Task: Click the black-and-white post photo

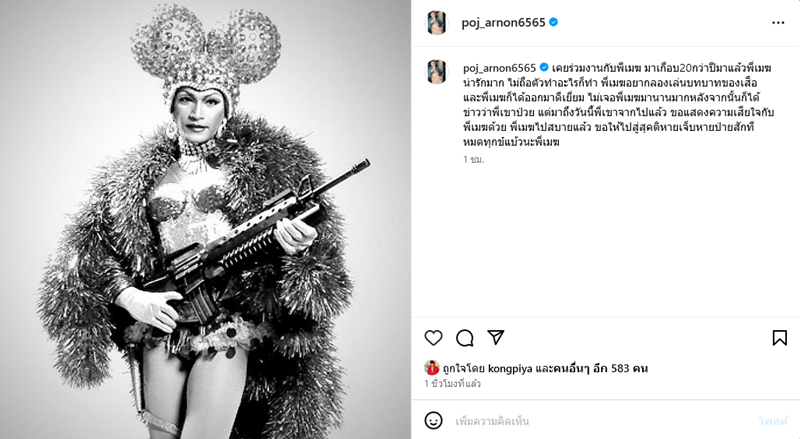Action: (205, 220)
